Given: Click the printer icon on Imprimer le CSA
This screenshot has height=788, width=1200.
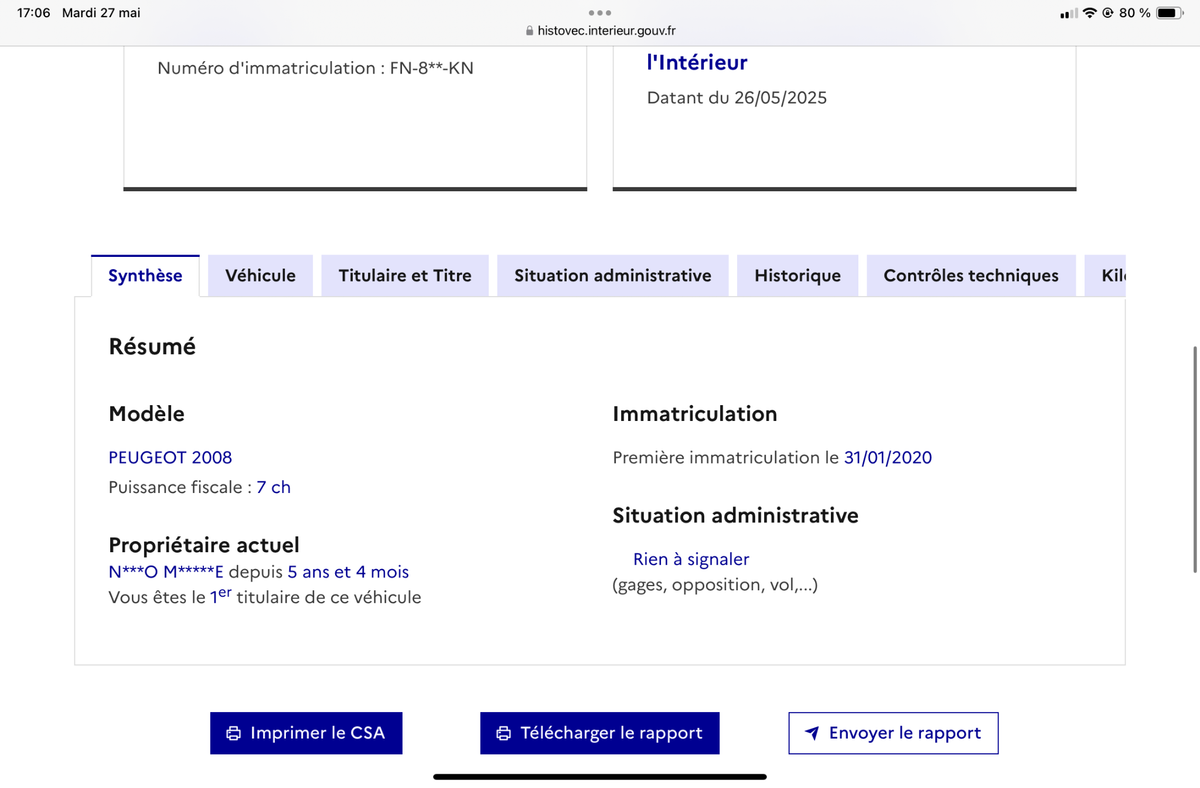Looking at the screenshot, I should point(233,733).
